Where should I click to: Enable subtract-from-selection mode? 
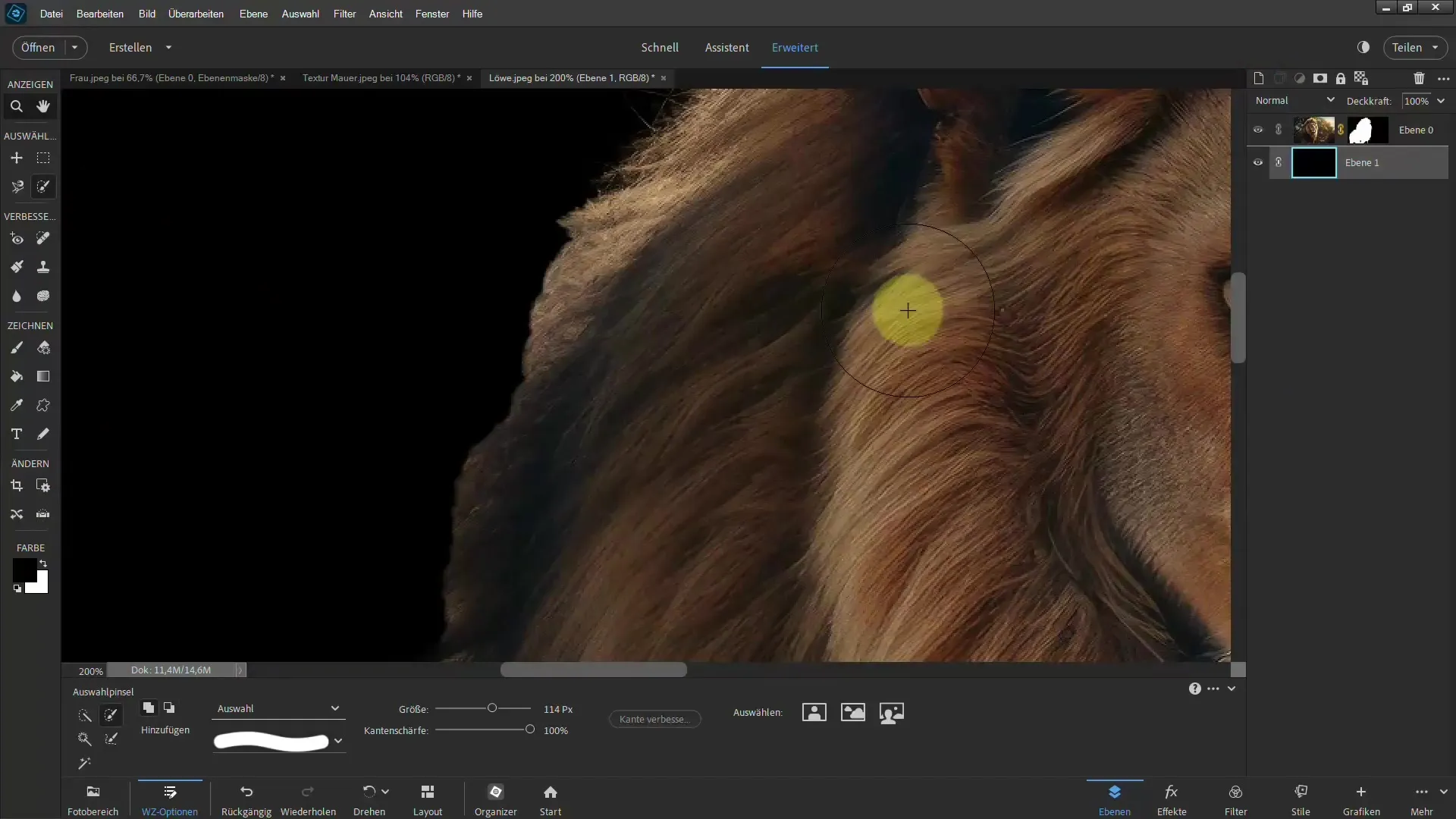169,708
